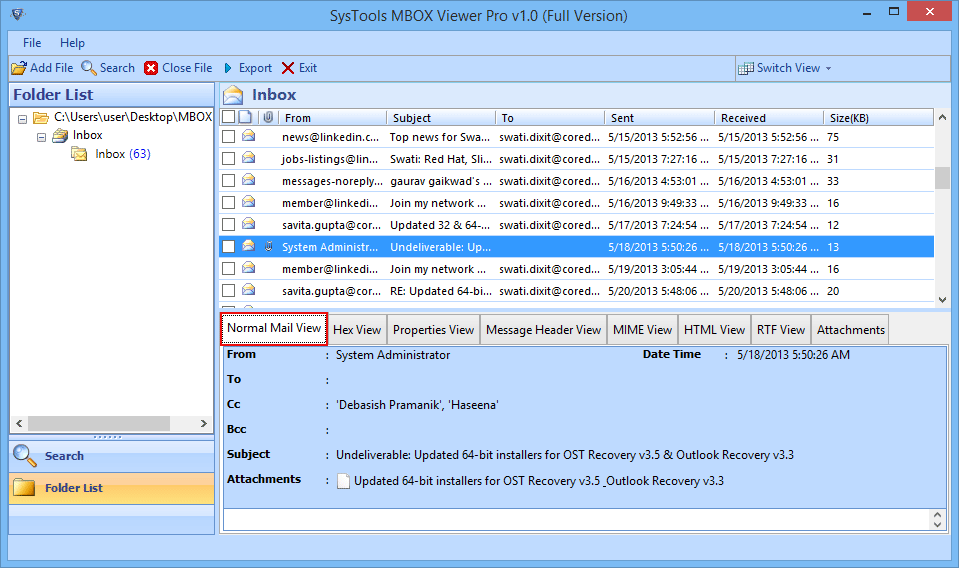Check the System Administrator email checkbox
Image resolution: width=959 pixels, height=568 pixels.
point(229,246)
